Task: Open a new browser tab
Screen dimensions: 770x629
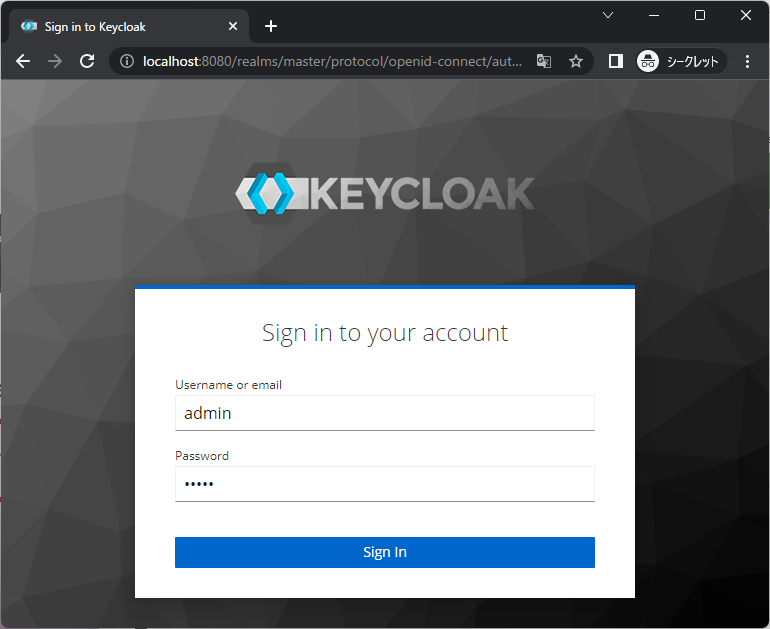Action: (270, 26)
